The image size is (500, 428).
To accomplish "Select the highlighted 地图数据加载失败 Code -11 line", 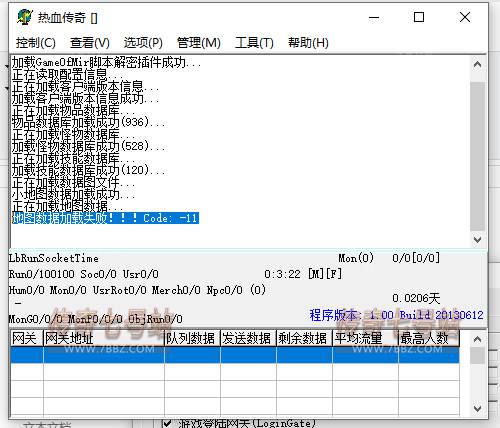I will point(106,218).
